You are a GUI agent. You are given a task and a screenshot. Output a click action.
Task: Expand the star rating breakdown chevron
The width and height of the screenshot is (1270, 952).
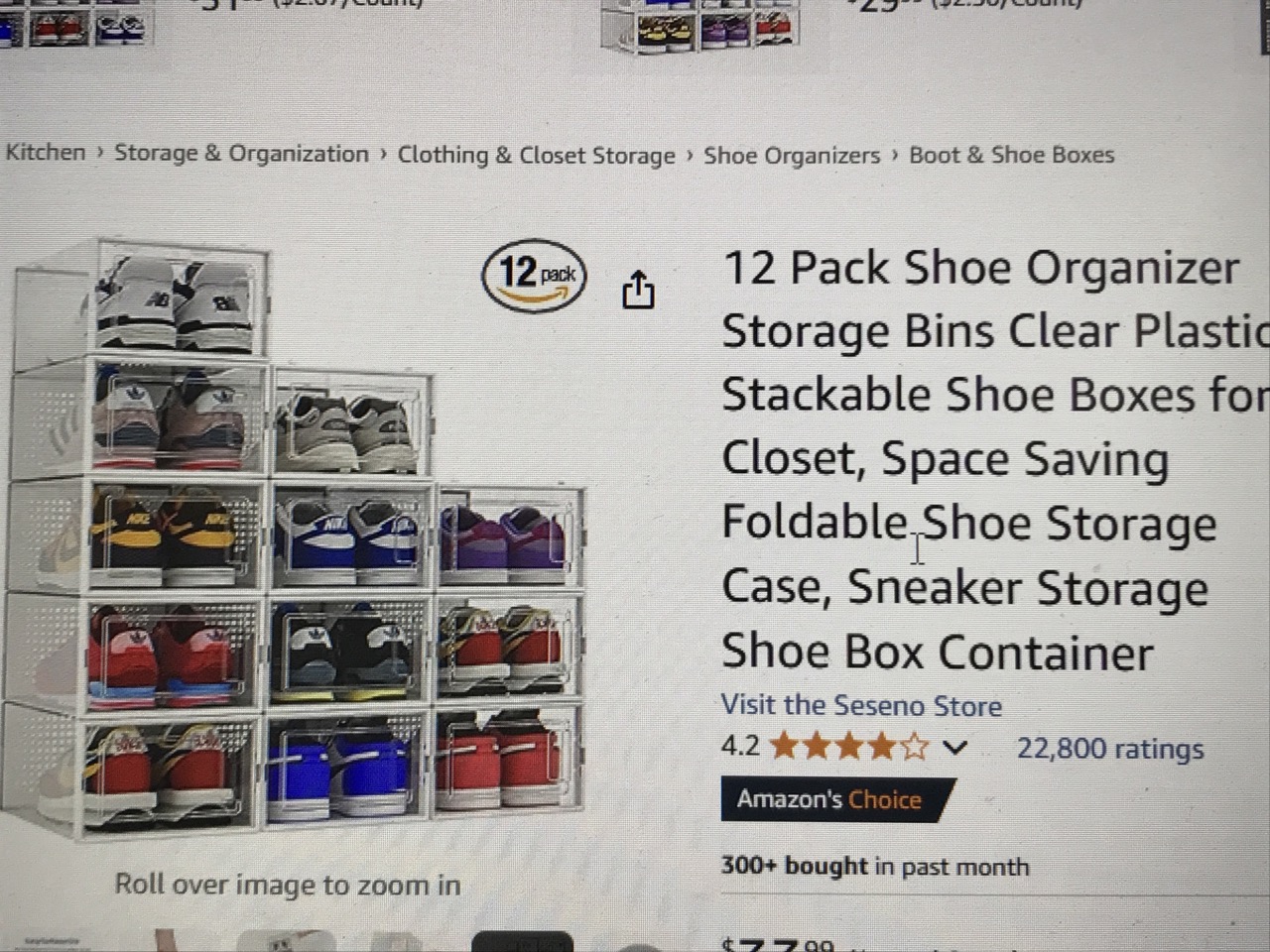[953, 747]
